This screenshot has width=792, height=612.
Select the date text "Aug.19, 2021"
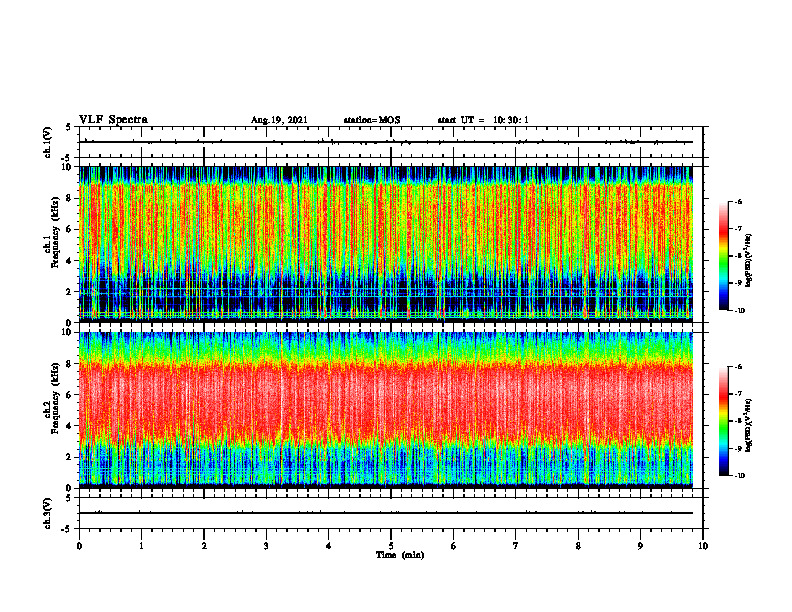click(x=279, y=120)
